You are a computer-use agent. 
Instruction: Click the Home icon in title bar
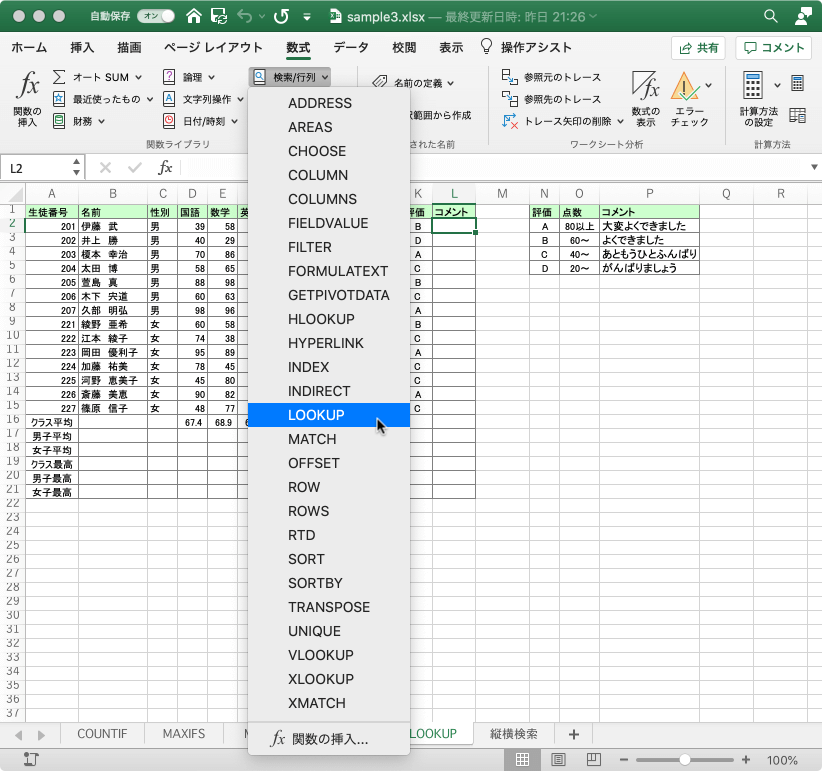[194, 16]
